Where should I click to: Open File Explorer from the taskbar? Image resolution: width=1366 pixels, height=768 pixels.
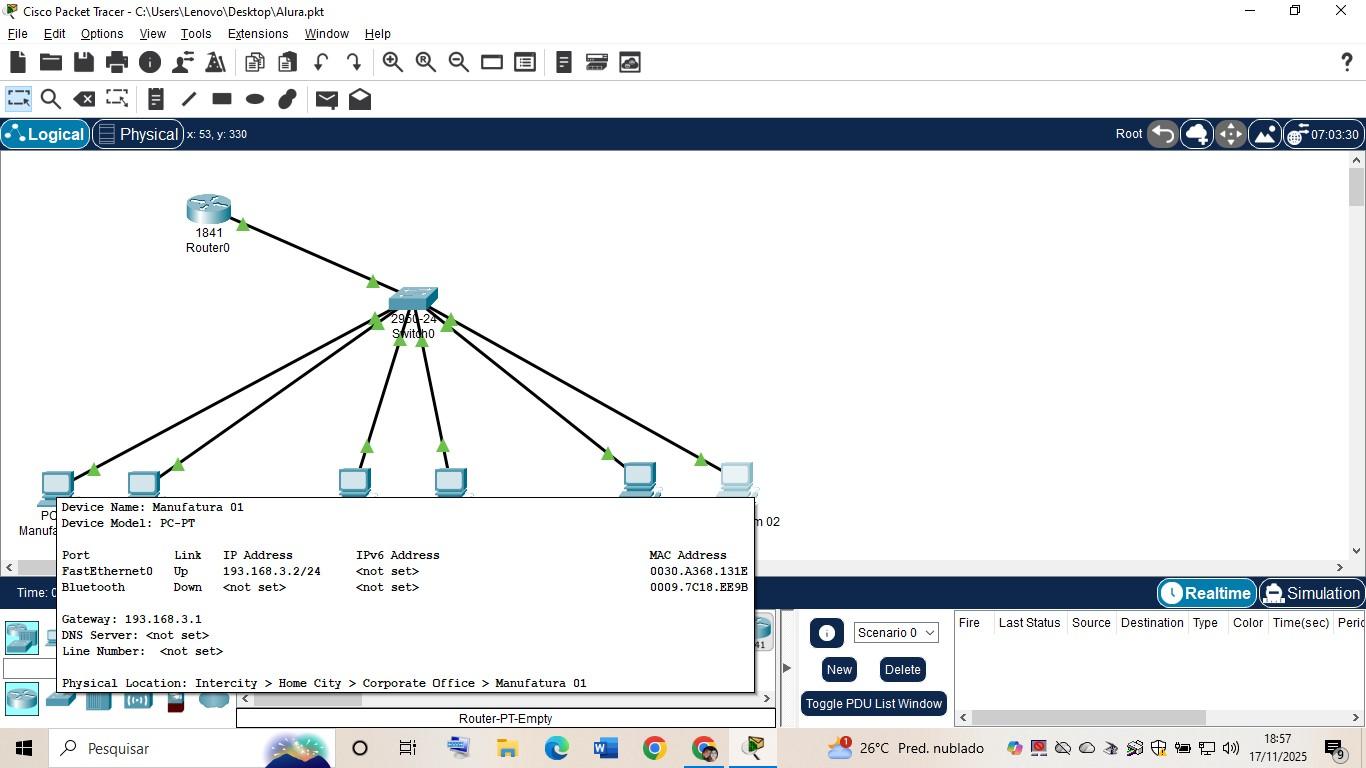pos(507,748)
